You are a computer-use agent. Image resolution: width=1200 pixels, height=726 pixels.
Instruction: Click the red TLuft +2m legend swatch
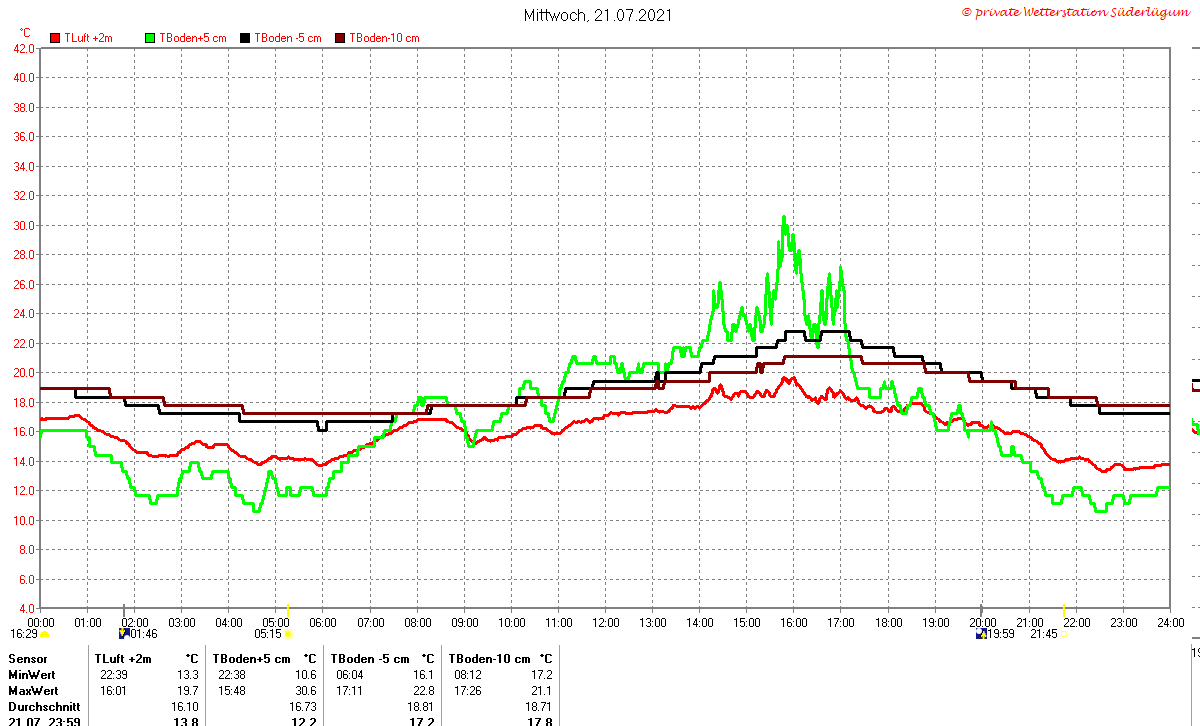(x=55, y=38)
